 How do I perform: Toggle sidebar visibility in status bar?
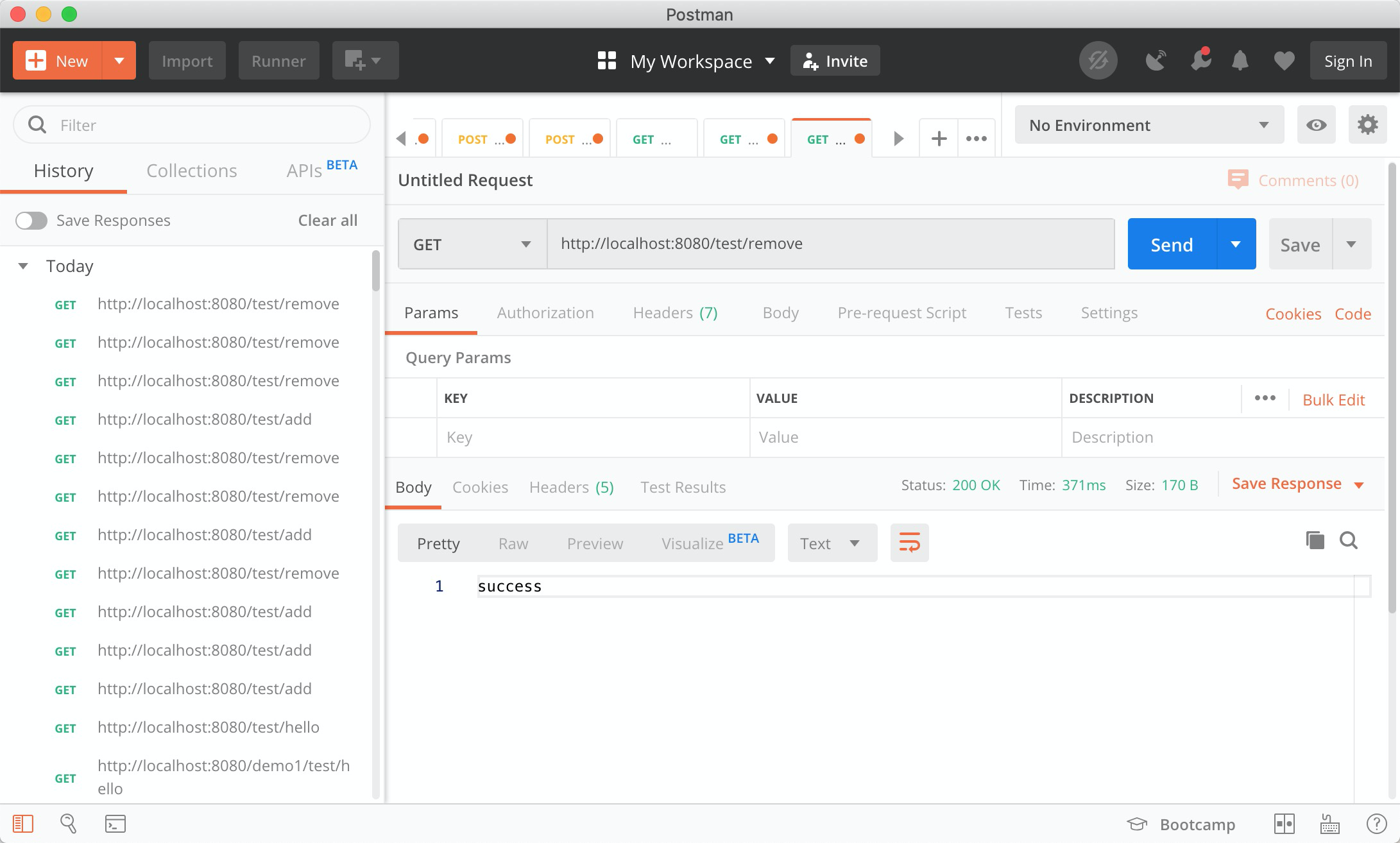point(23,823)
